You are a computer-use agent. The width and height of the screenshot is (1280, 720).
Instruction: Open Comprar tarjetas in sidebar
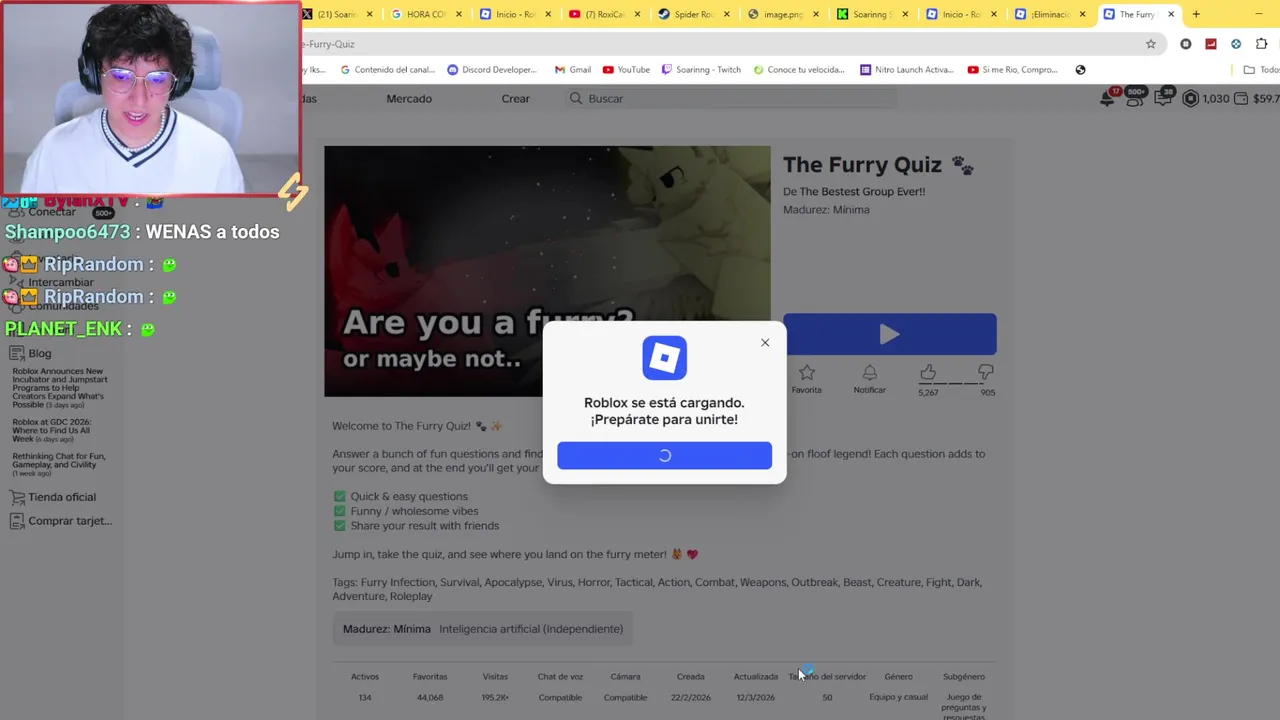[x=60, y=521]
